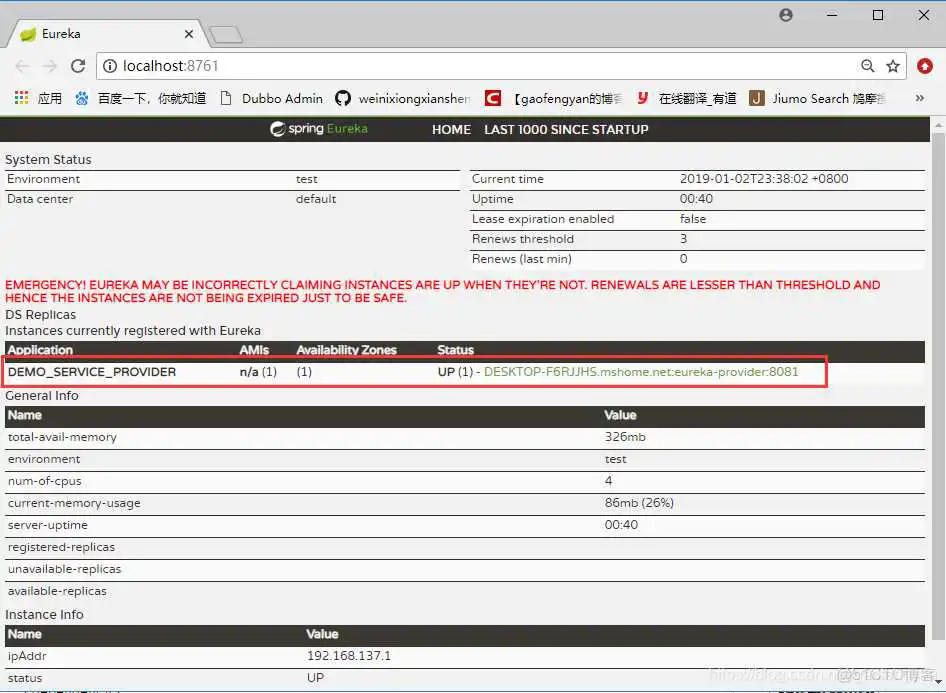The width and height of the screenshot is (946, 693).
Task: Focus the localhost:8761 address bar
Action: (480, 66)
